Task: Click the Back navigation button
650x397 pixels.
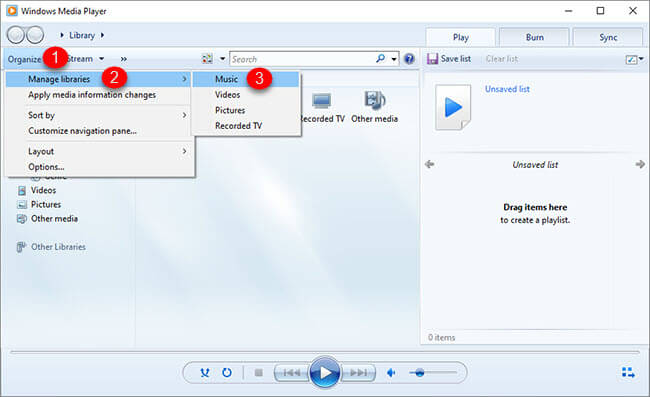Action: [16, 35]
